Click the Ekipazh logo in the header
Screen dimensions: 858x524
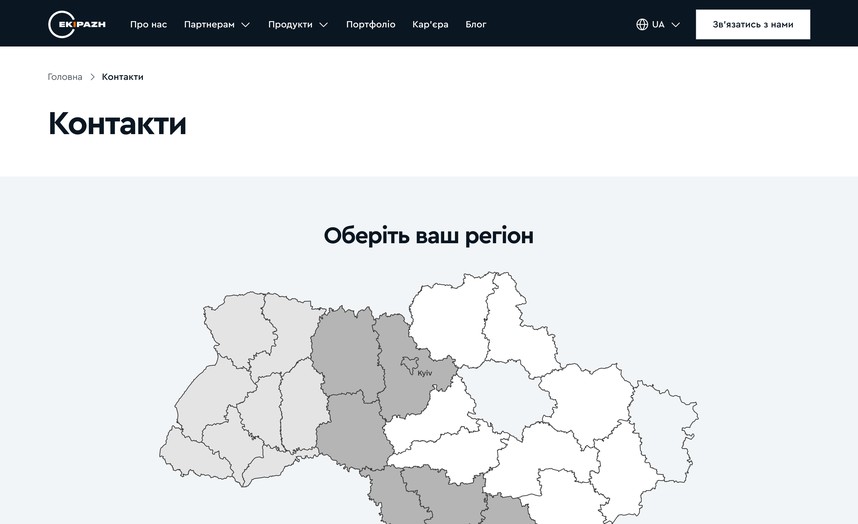click(77, 24)
